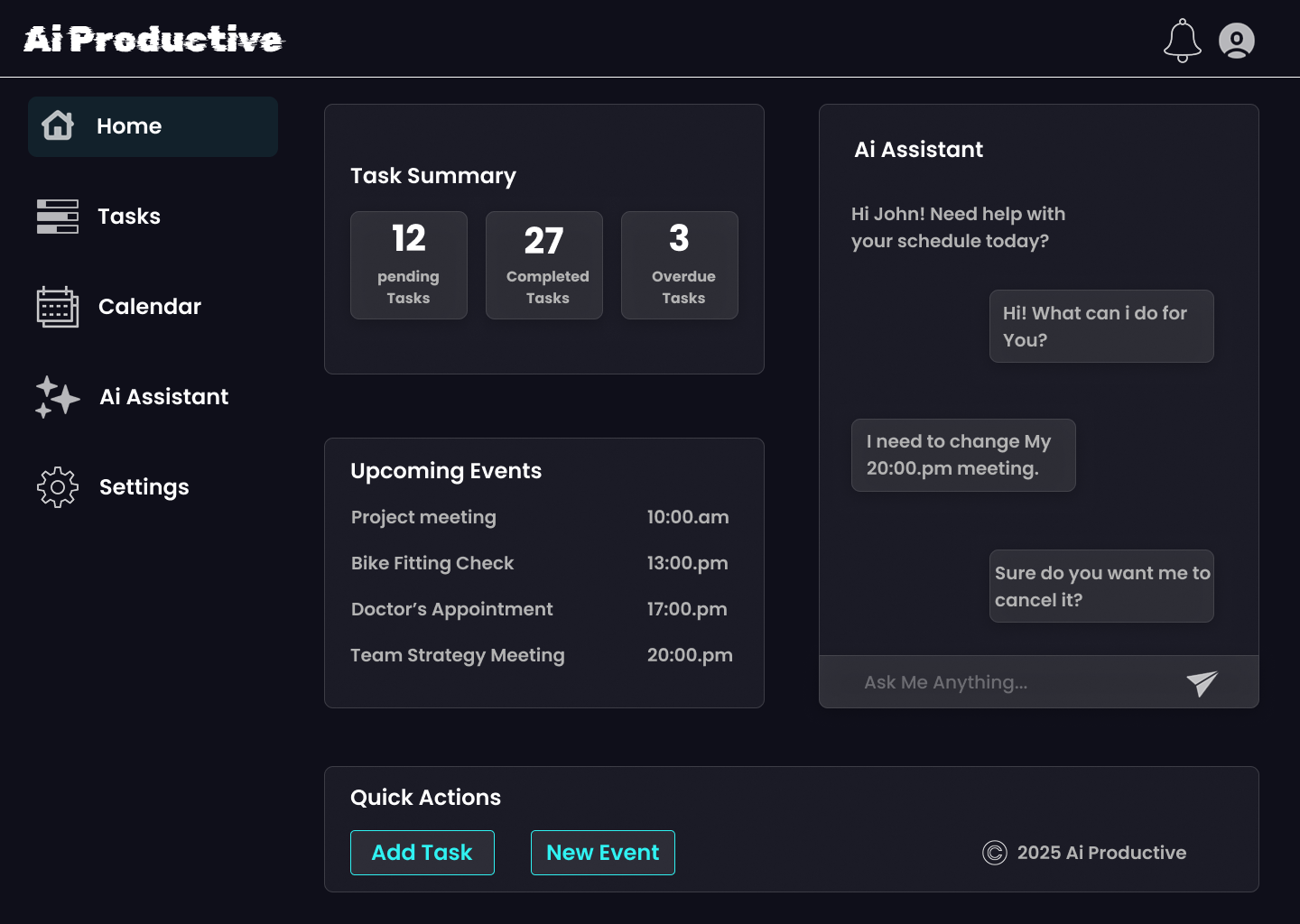Viewport: 1300px width, 924px height.
Task: Select the Team Strategy Meeting event
Action: pos(458,655)
